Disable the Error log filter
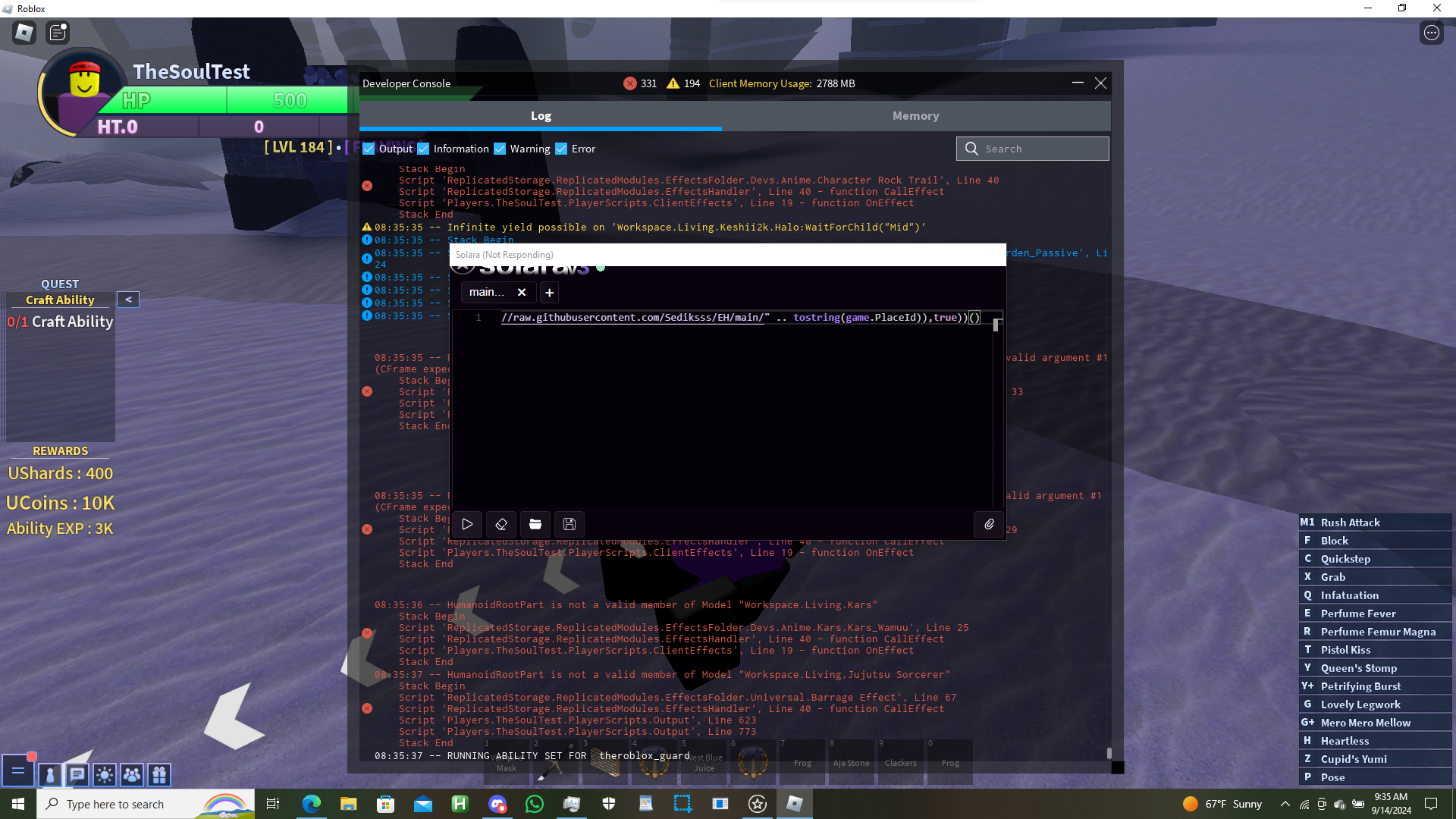 click(x=561, y=149)
